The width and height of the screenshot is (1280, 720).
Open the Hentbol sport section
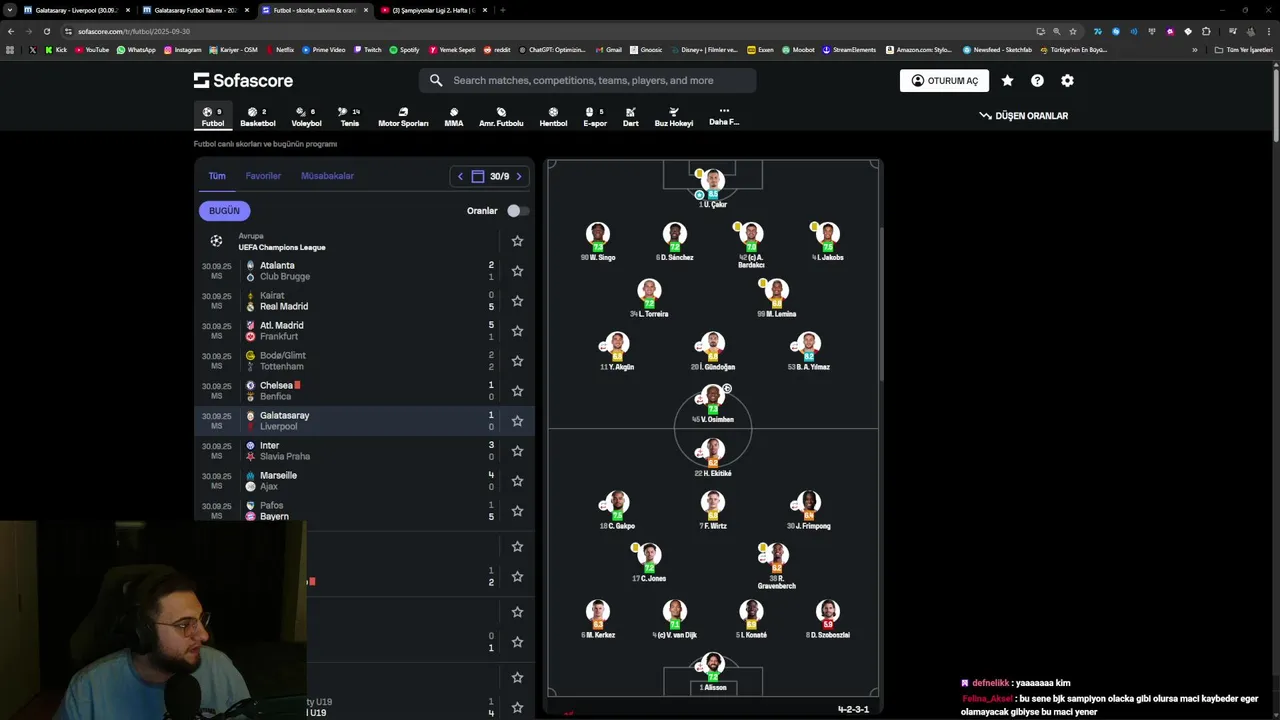click(553, 117)
